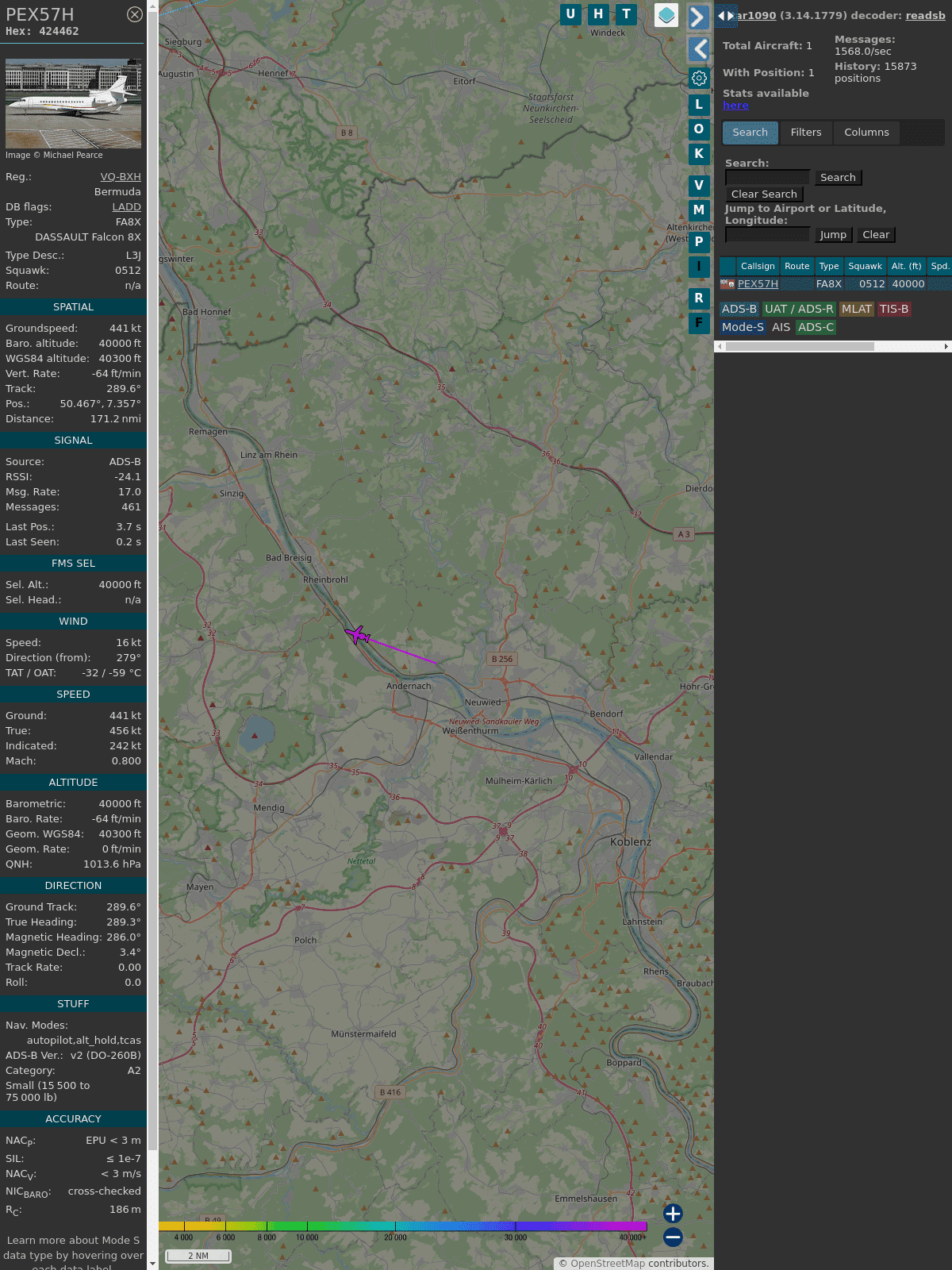Viewport: 952px width, 1270px height.
Task: Open the readsb decoder link
Action: (926, 15)
